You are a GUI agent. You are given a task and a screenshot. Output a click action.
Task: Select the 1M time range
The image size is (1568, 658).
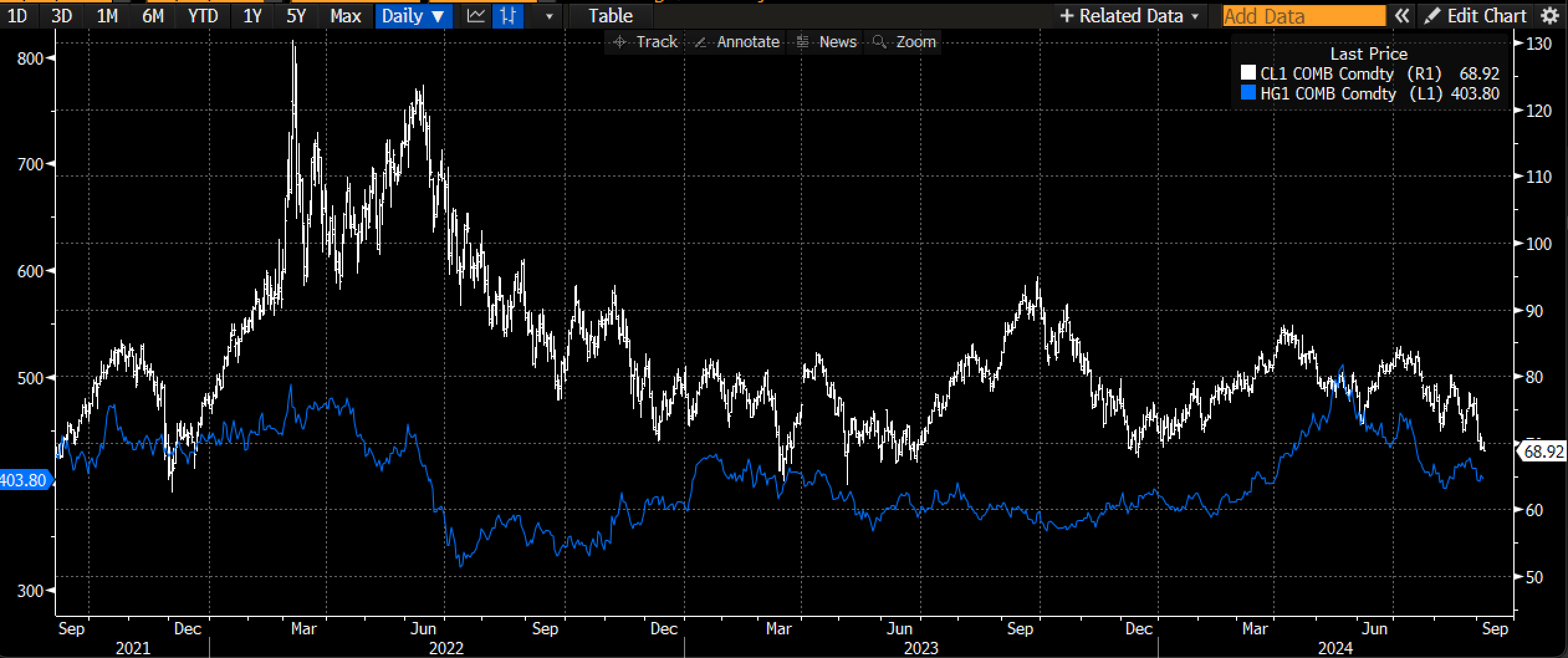[108, 16]
